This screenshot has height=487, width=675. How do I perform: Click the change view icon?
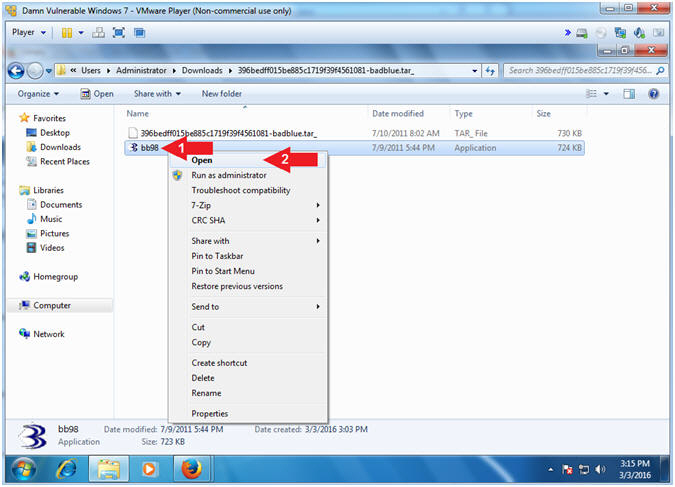coord(591,93)
